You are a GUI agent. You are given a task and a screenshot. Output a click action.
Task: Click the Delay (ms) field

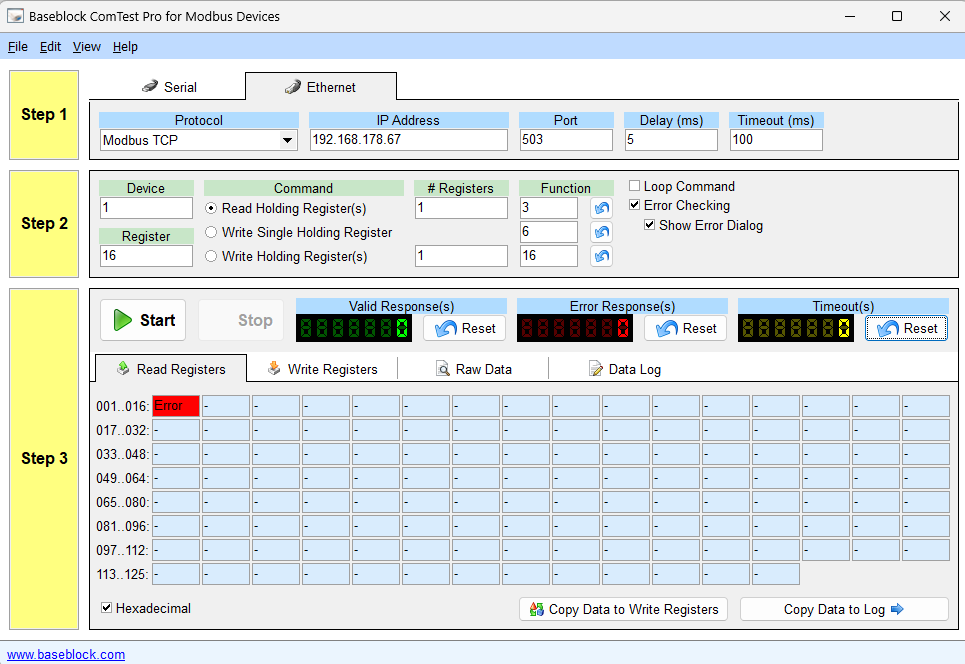671,140
